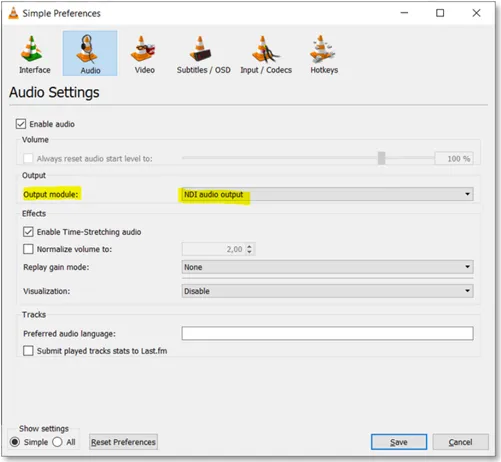
Task: Open the Video preferences cone icon
Action: [144, 49]
